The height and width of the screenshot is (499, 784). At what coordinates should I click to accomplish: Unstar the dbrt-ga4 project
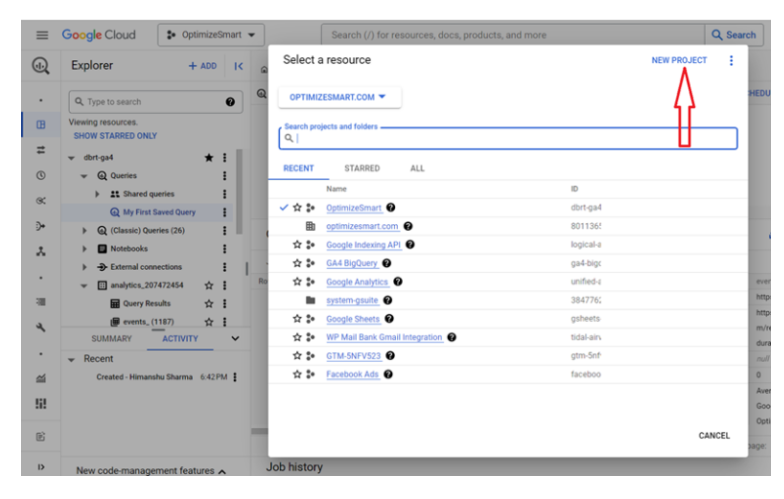(209, 158)
